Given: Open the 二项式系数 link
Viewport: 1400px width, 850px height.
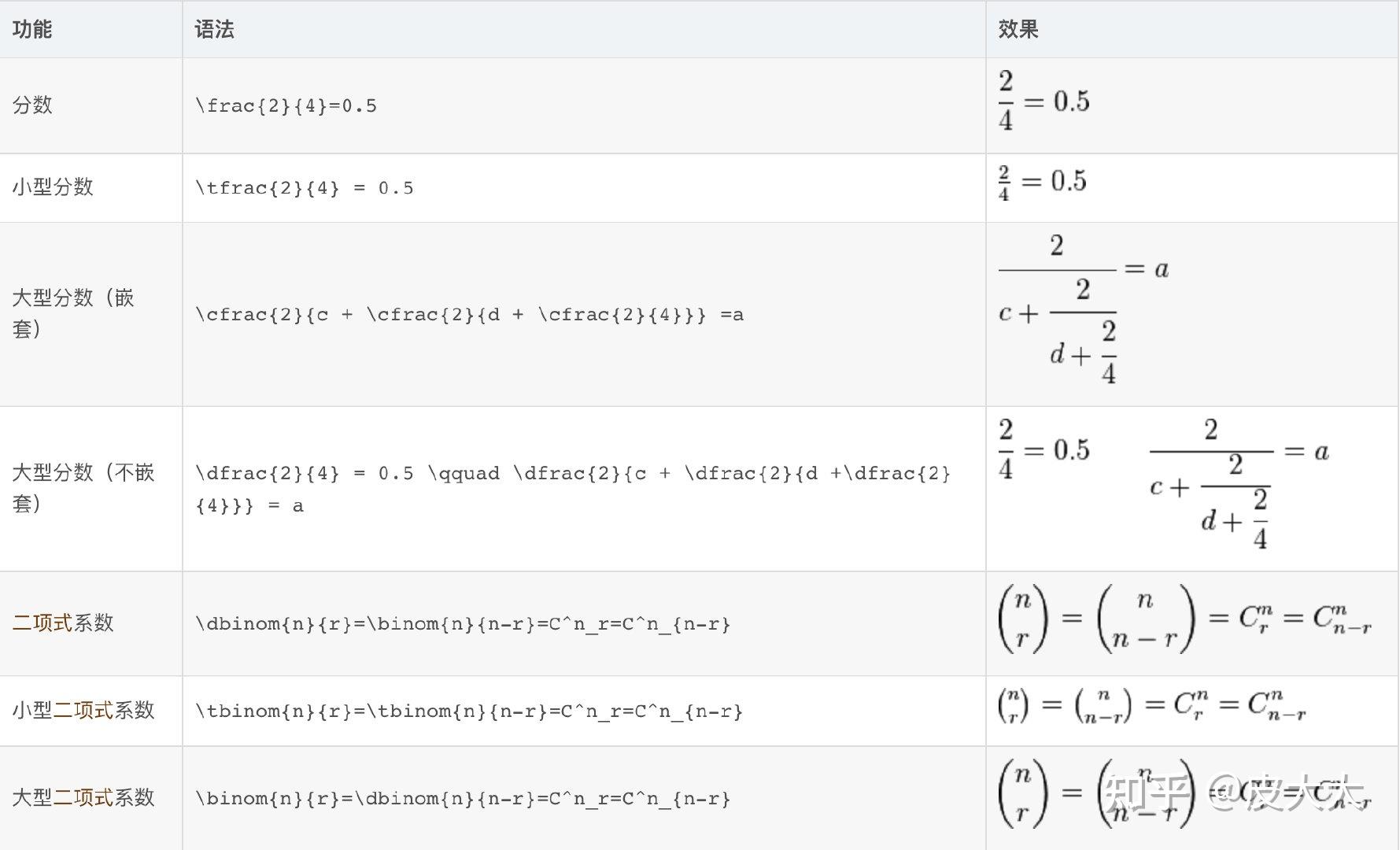Looking at the screenshot, I should (43, 623).
